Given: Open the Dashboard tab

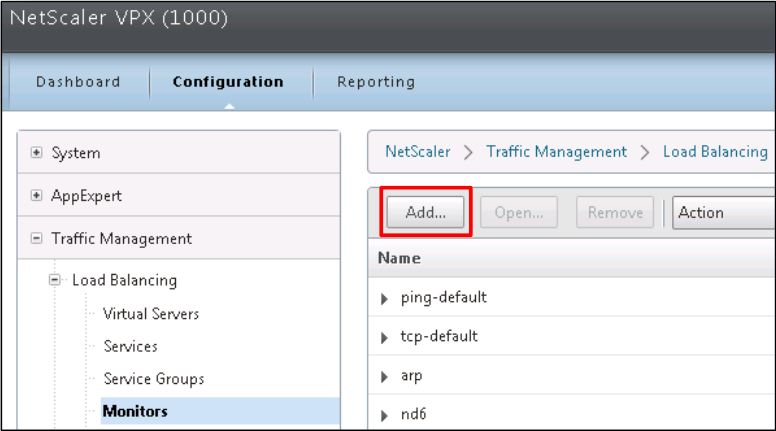Looking at the screenshot, I should tap(78, 82).
